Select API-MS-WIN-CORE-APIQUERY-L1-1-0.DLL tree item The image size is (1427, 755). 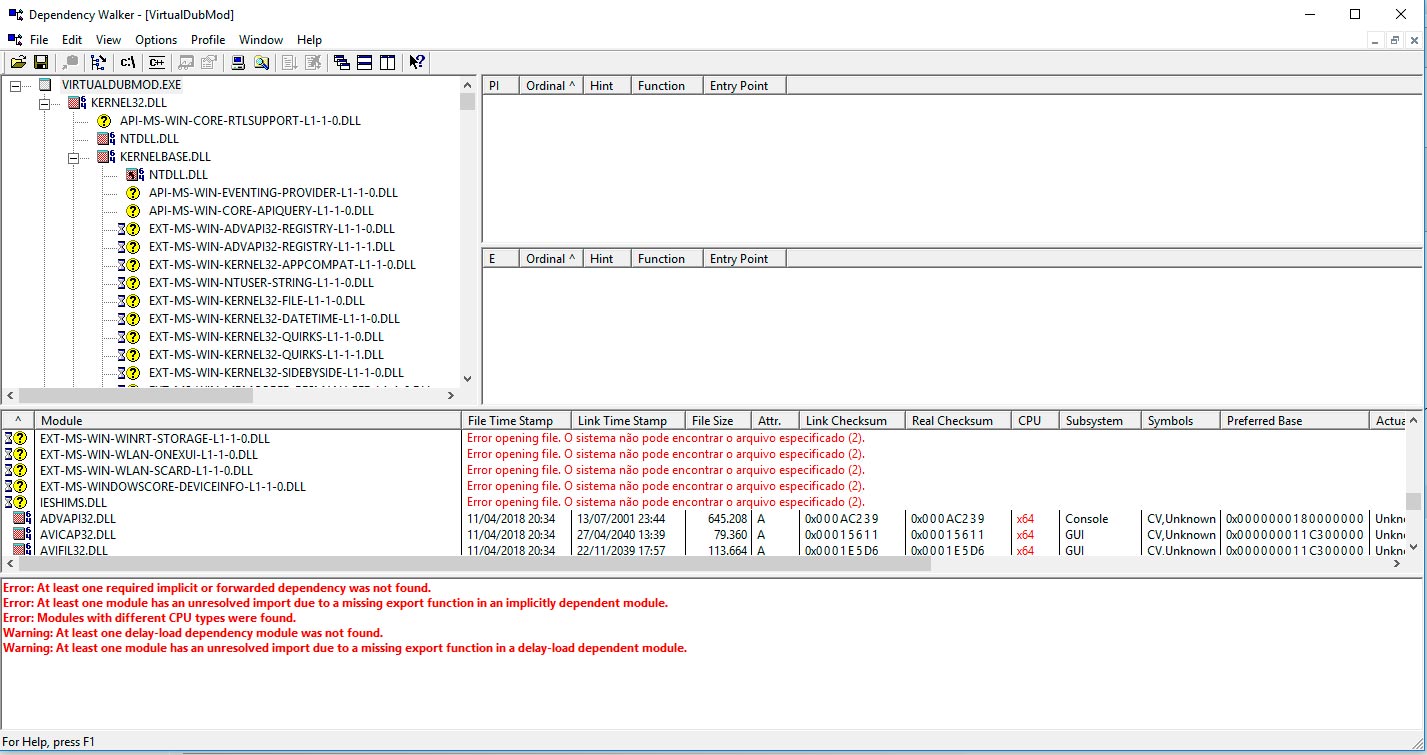(261, 211)
